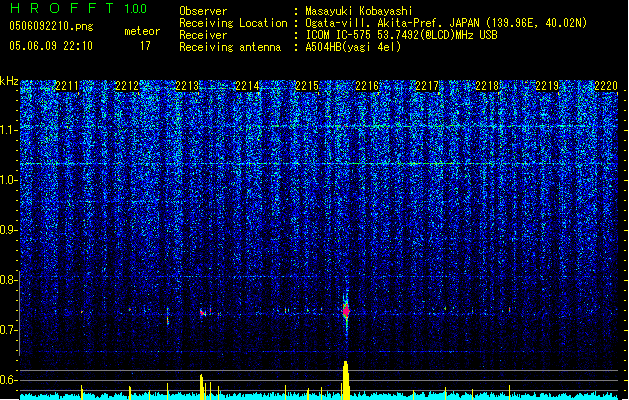Click the Ogata-vill. Akita-Pref. JAPAN location text
Viewport: 629px width, 400px height.
click(446, 23)
